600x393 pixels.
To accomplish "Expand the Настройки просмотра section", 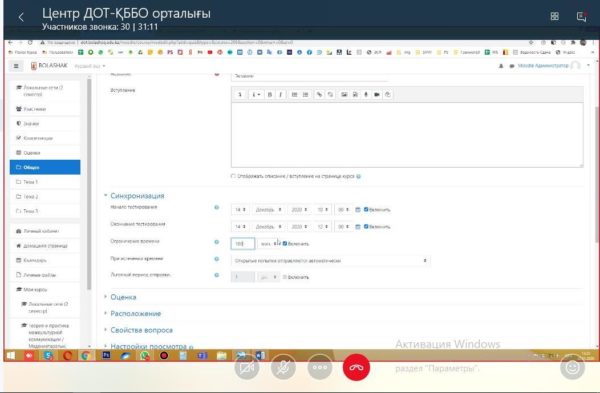I will [148, 346].
